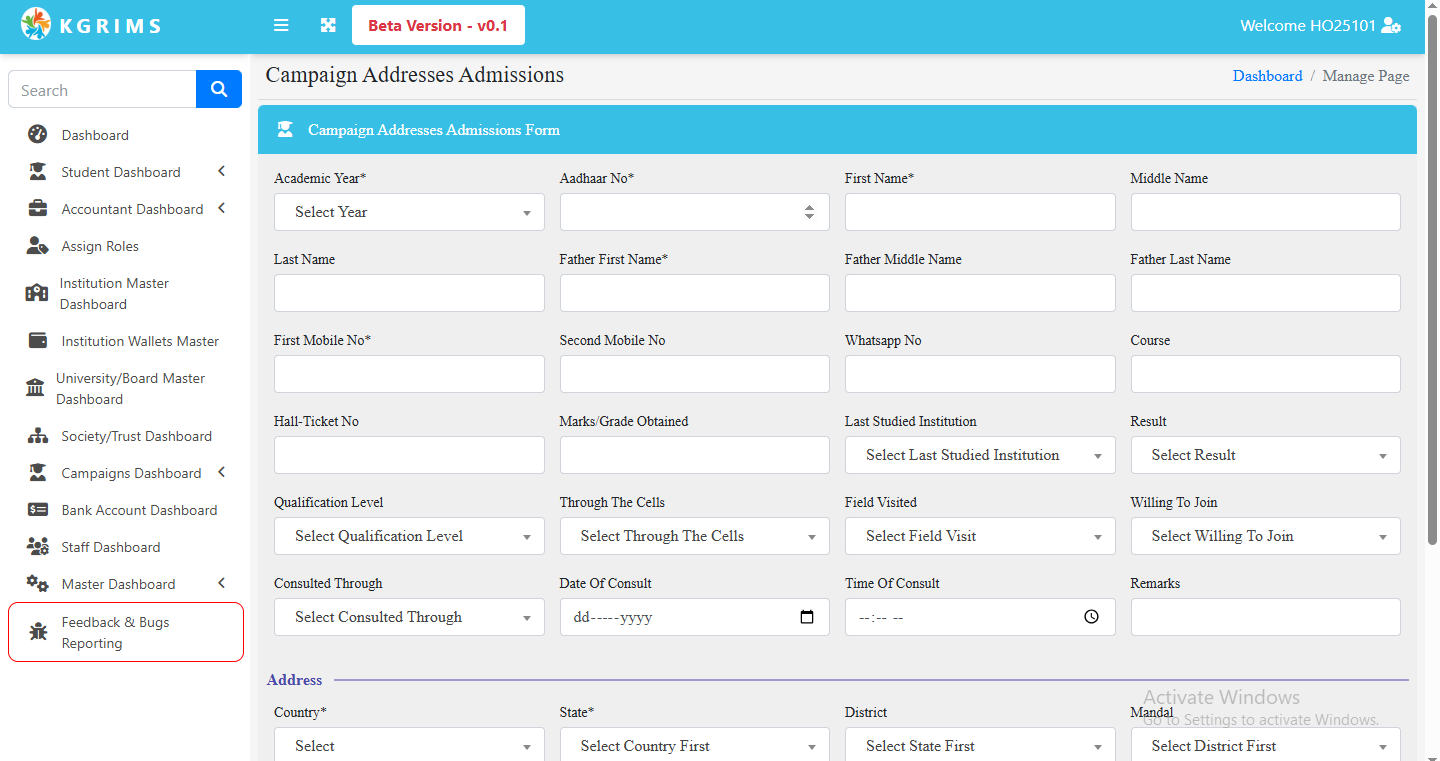The height and width of the screenshot is (761, 1440).
Task: Click the hamburger menu icon in header
Action: click(x=281, y=26)
